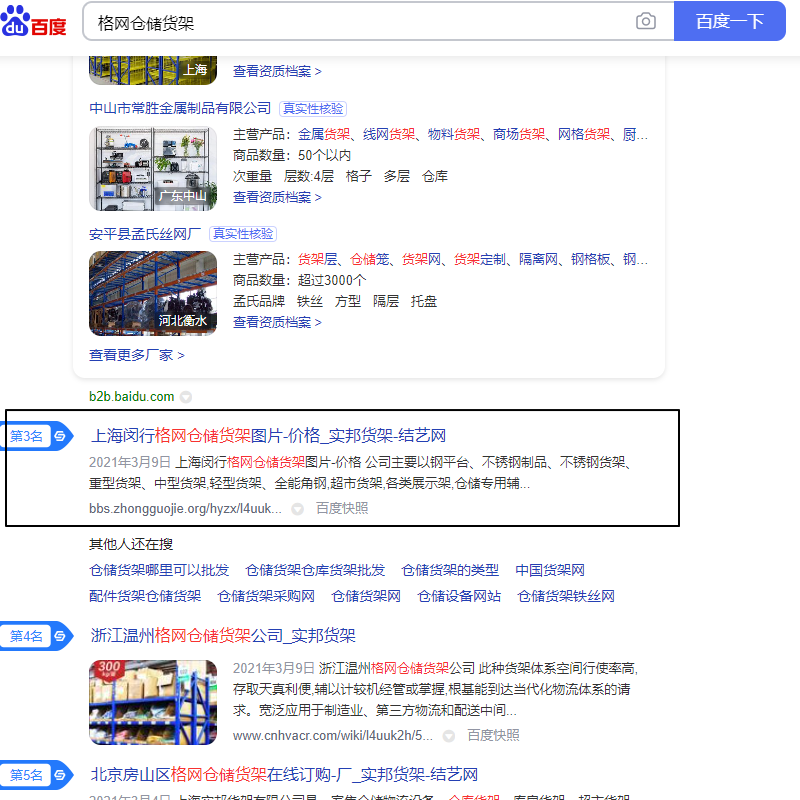The width and height of the screenshot is (800, 800).
Task: Click 货架网 product keyword
Action: [x=421, y=260]
